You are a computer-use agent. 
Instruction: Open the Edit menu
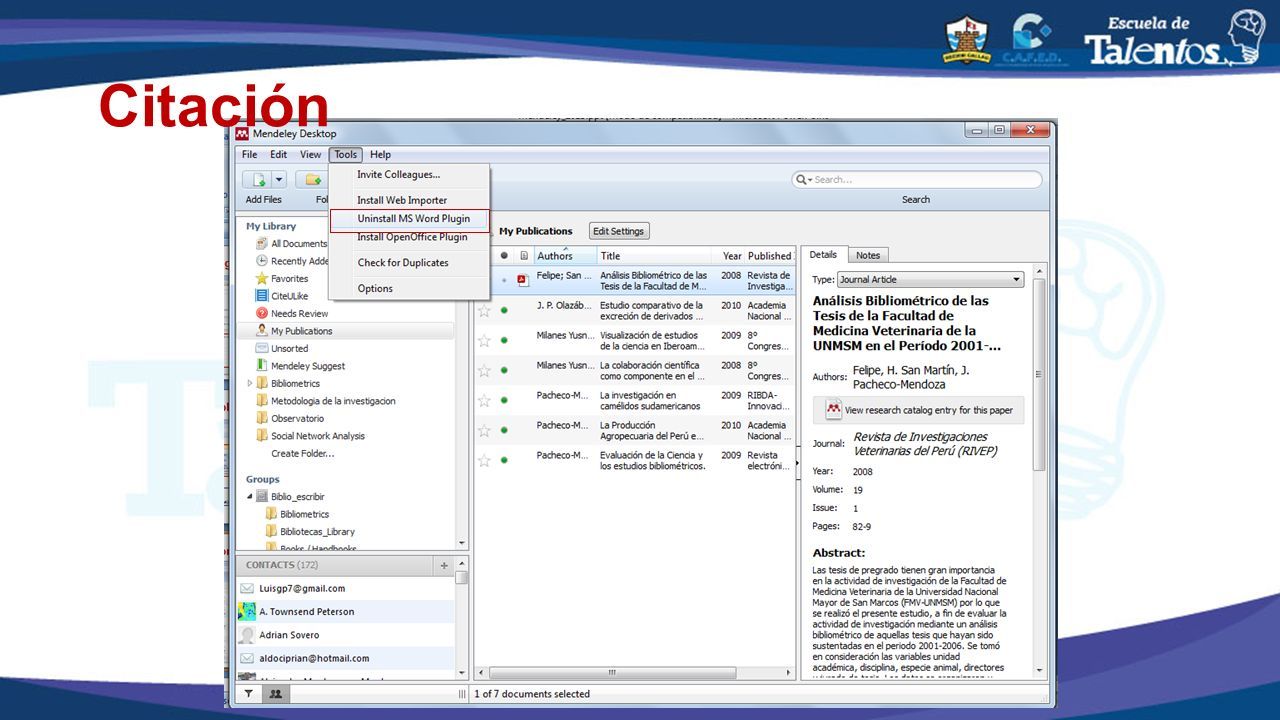[x=278, y=154]
